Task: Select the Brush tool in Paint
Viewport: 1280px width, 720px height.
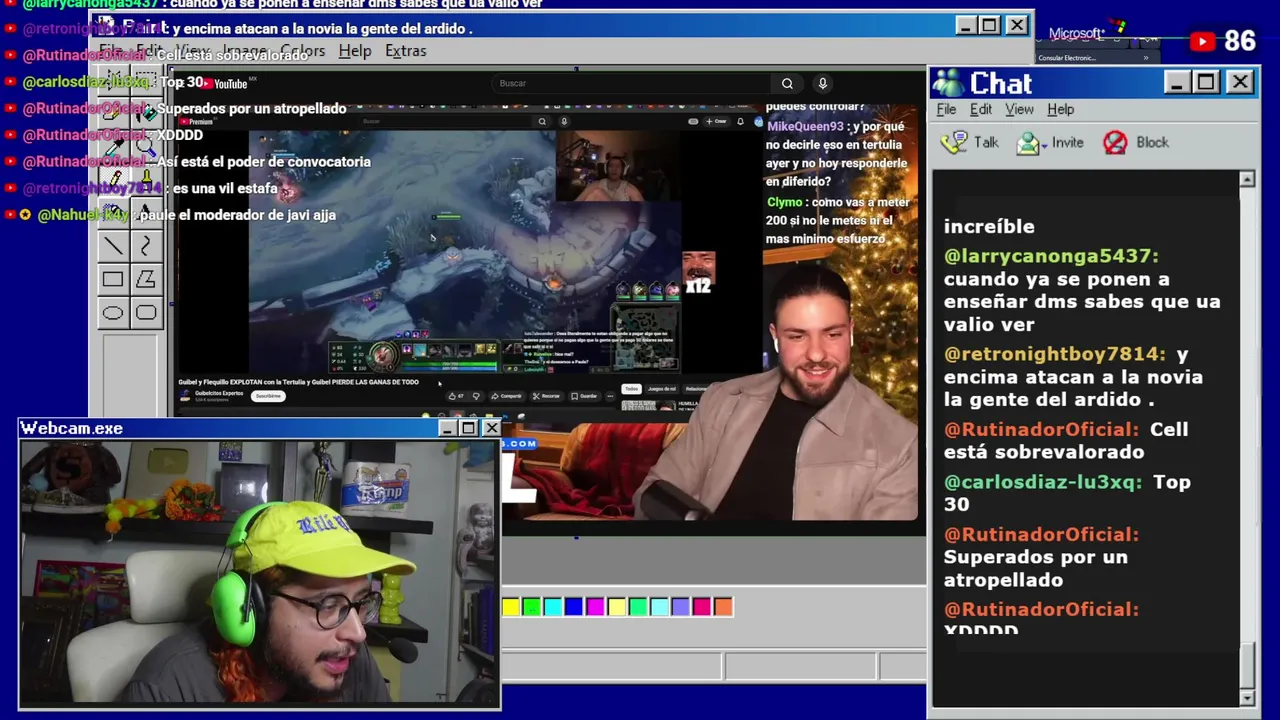Action: 146,178
